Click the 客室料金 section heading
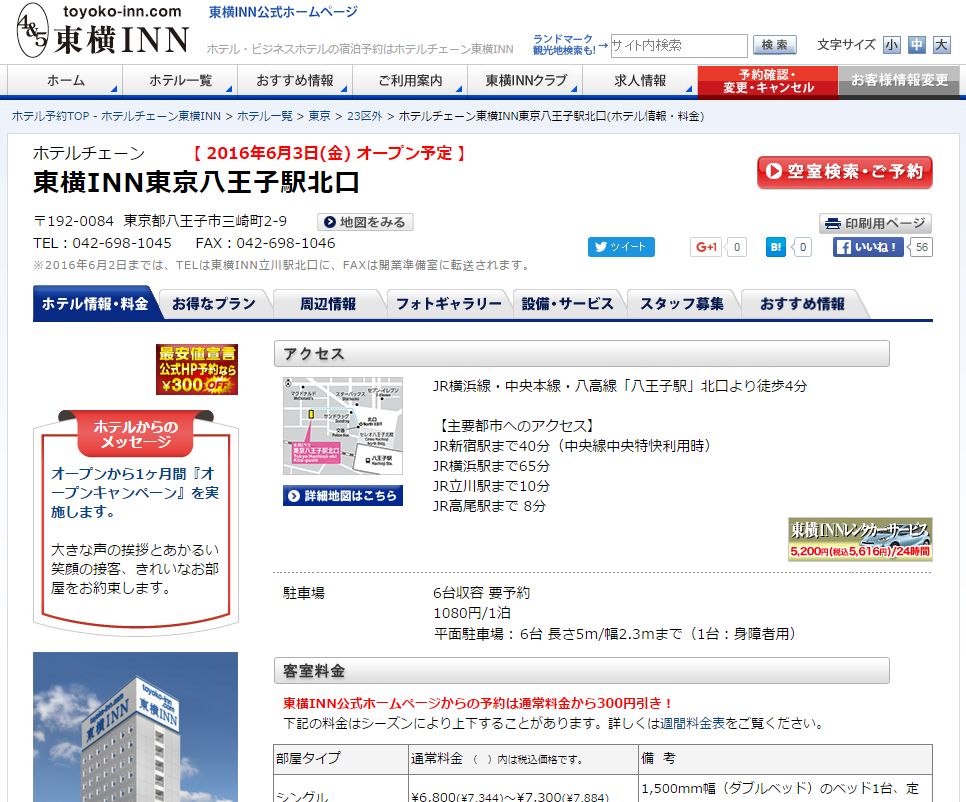The image size is (966, 802). click(x=582, y=671)
